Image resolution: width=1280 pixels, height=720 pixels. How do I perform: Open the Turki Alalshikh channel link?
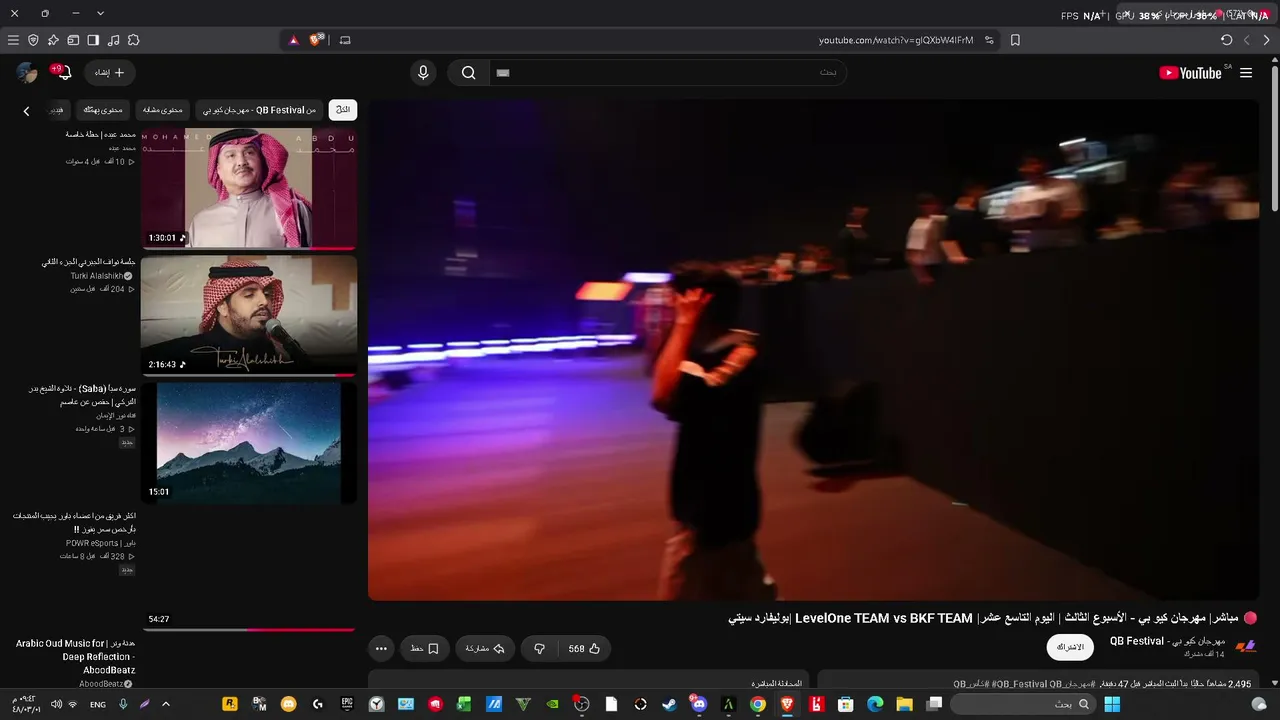(x=98, y=276)
